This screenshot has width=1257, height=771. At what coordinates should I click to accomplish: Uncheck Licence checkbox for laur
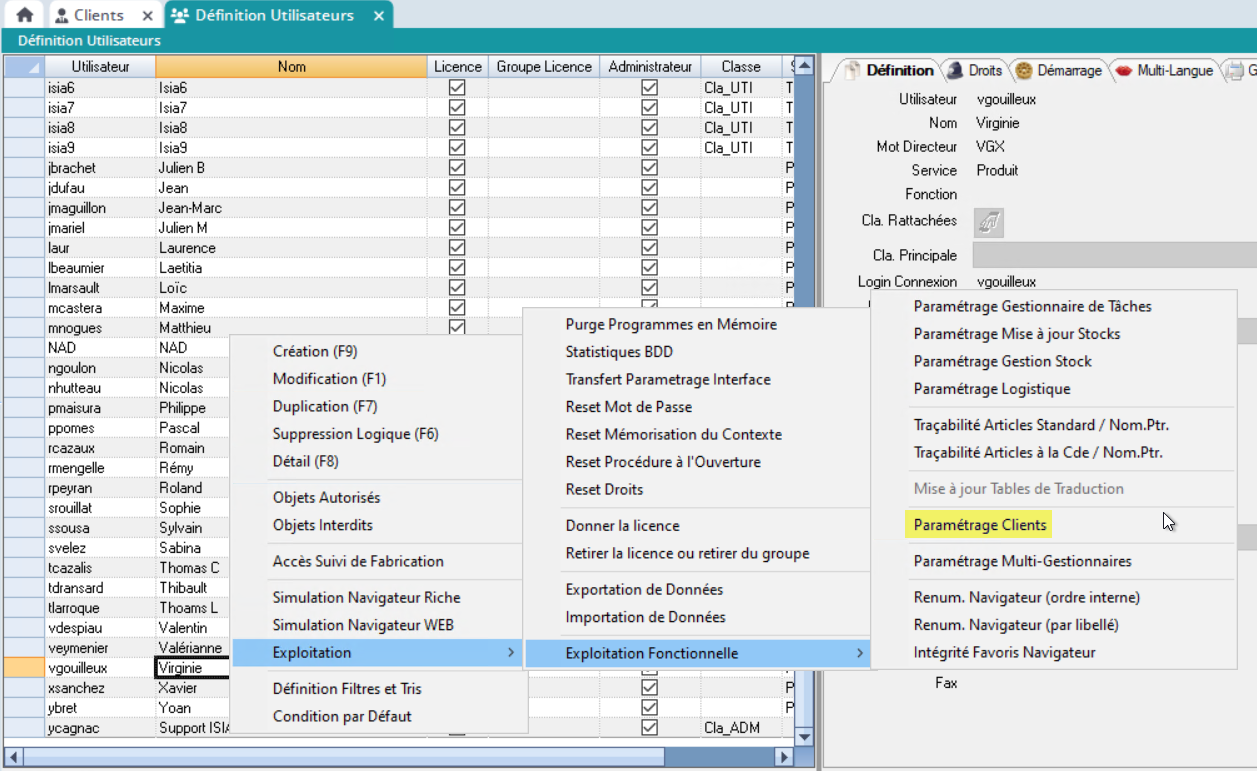pos(457,248)
